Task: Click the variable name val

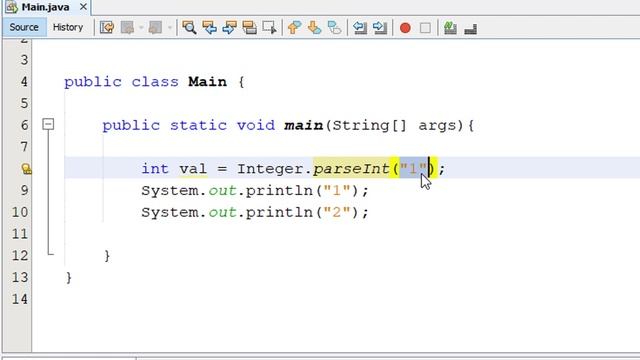Action: tap(193, 169)
